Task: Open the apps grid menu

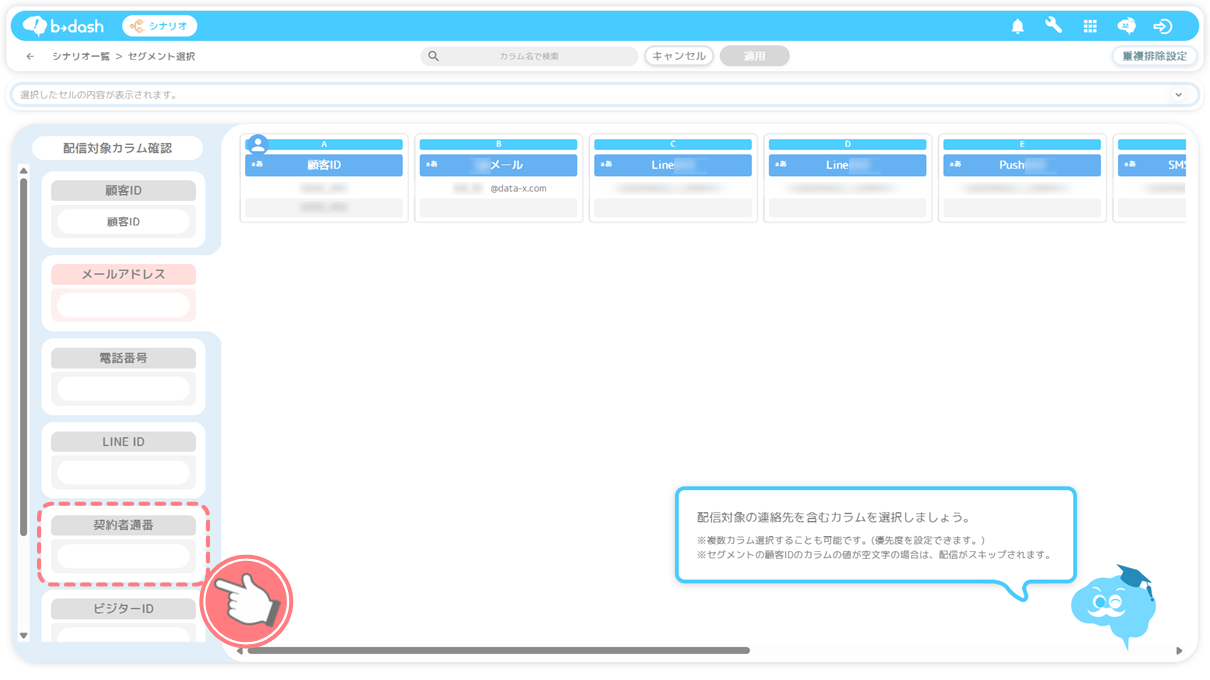Action: pyautogui.click(x=1090, y=26)
